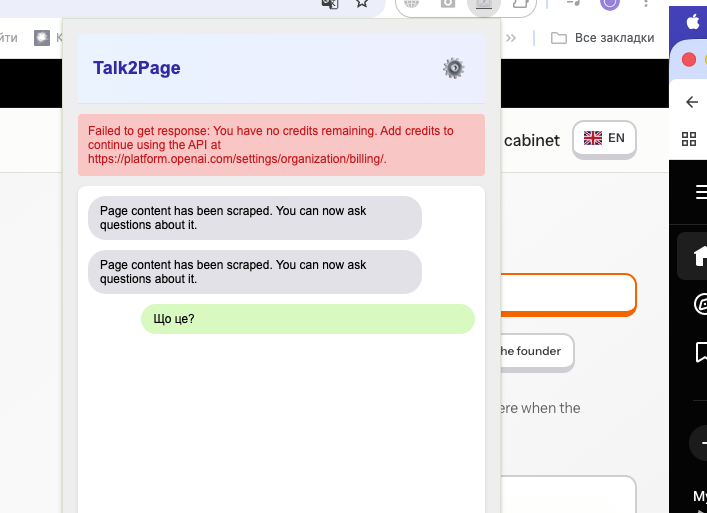
Task: Open the hamburger menu in right window
Action: click(x=701, y=192)
